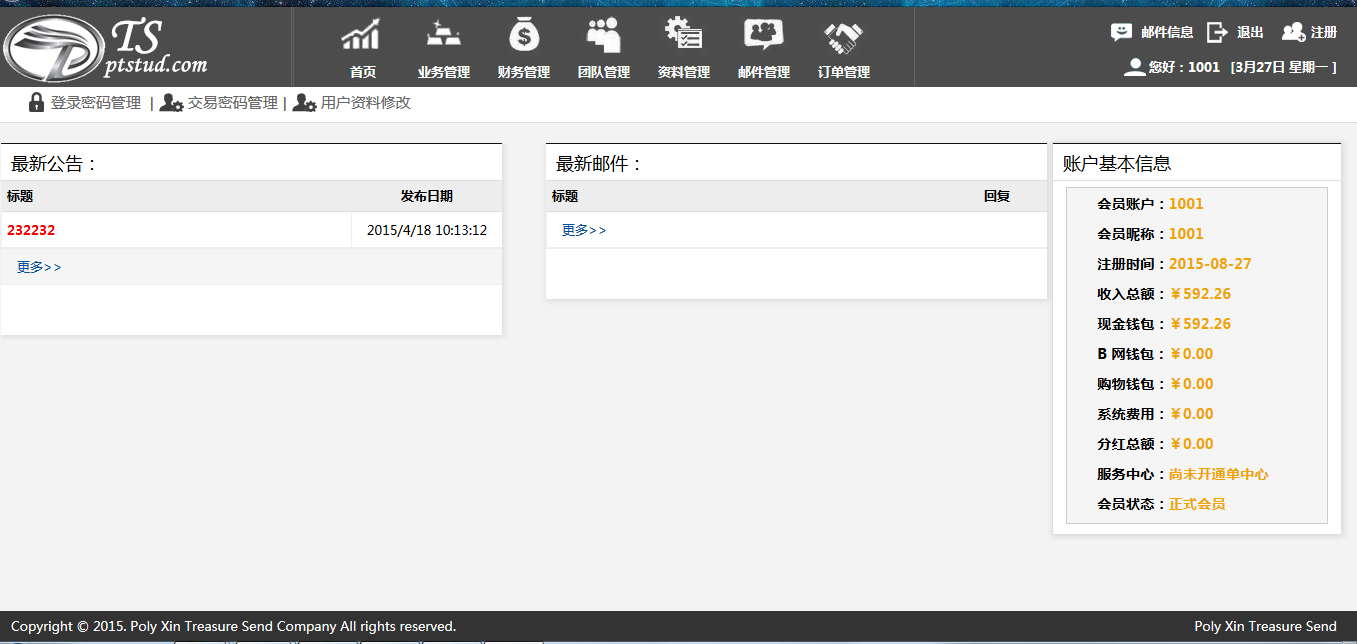Image resolution: width=1357 pixels, height=644 pixels.
Task: Click 会员状态 value 正式会员
Action: tap(1197, 504)
